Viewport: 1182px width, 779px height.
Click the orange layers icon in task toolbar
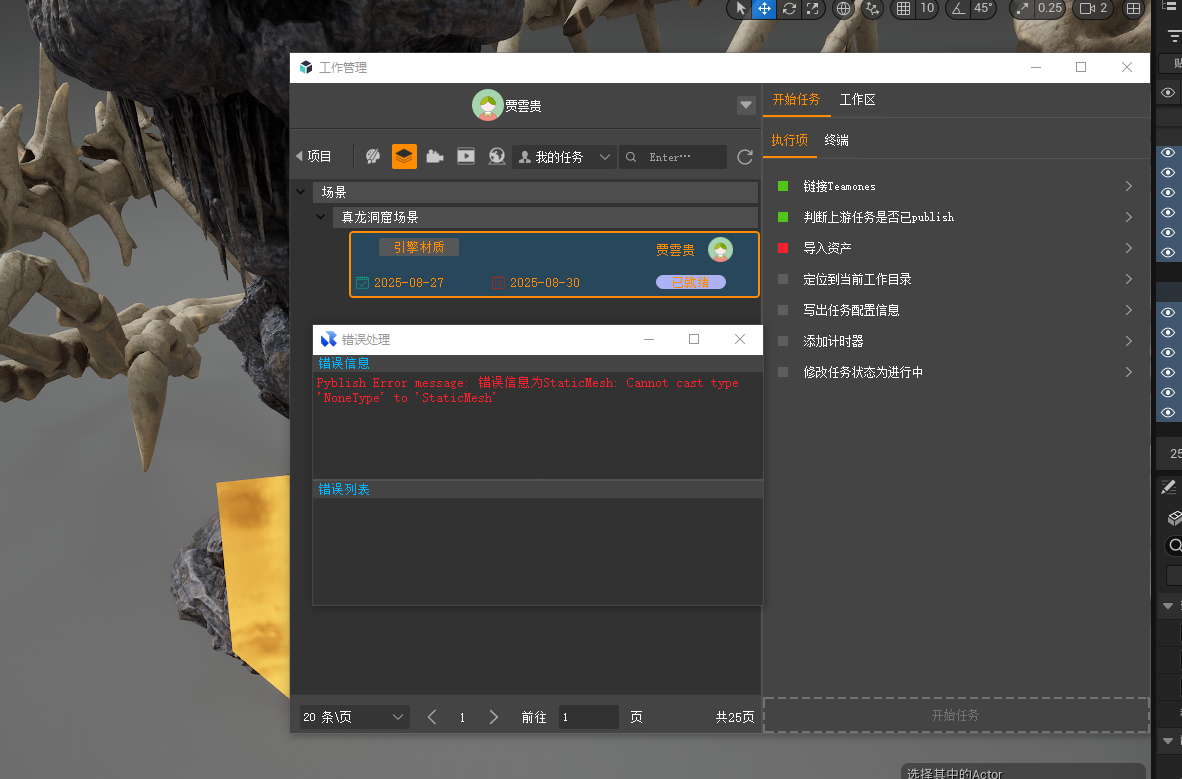coord(404,156)
